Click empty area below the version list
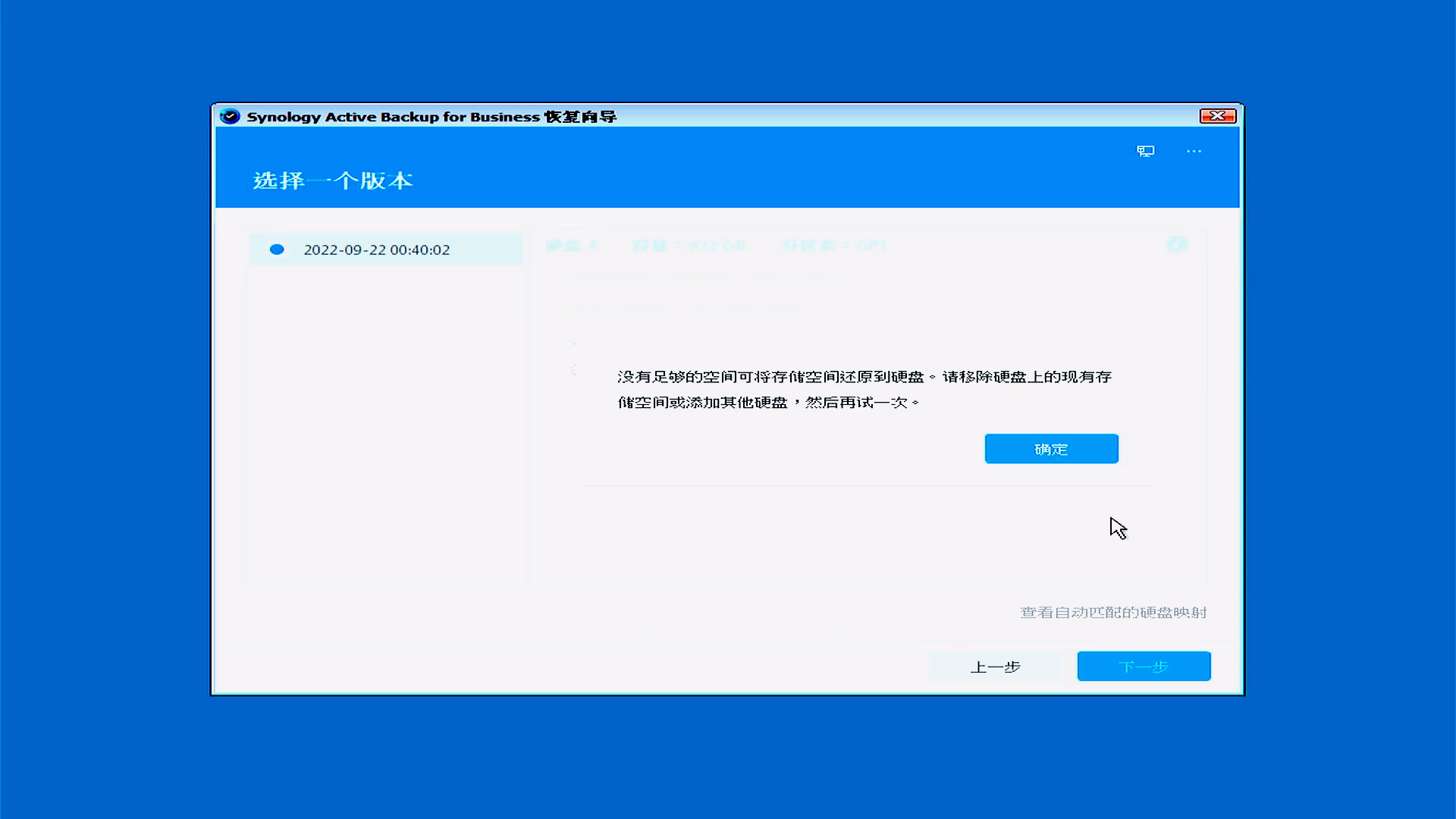The height and width of the screenshot is (819, 1456). (385, 425)
